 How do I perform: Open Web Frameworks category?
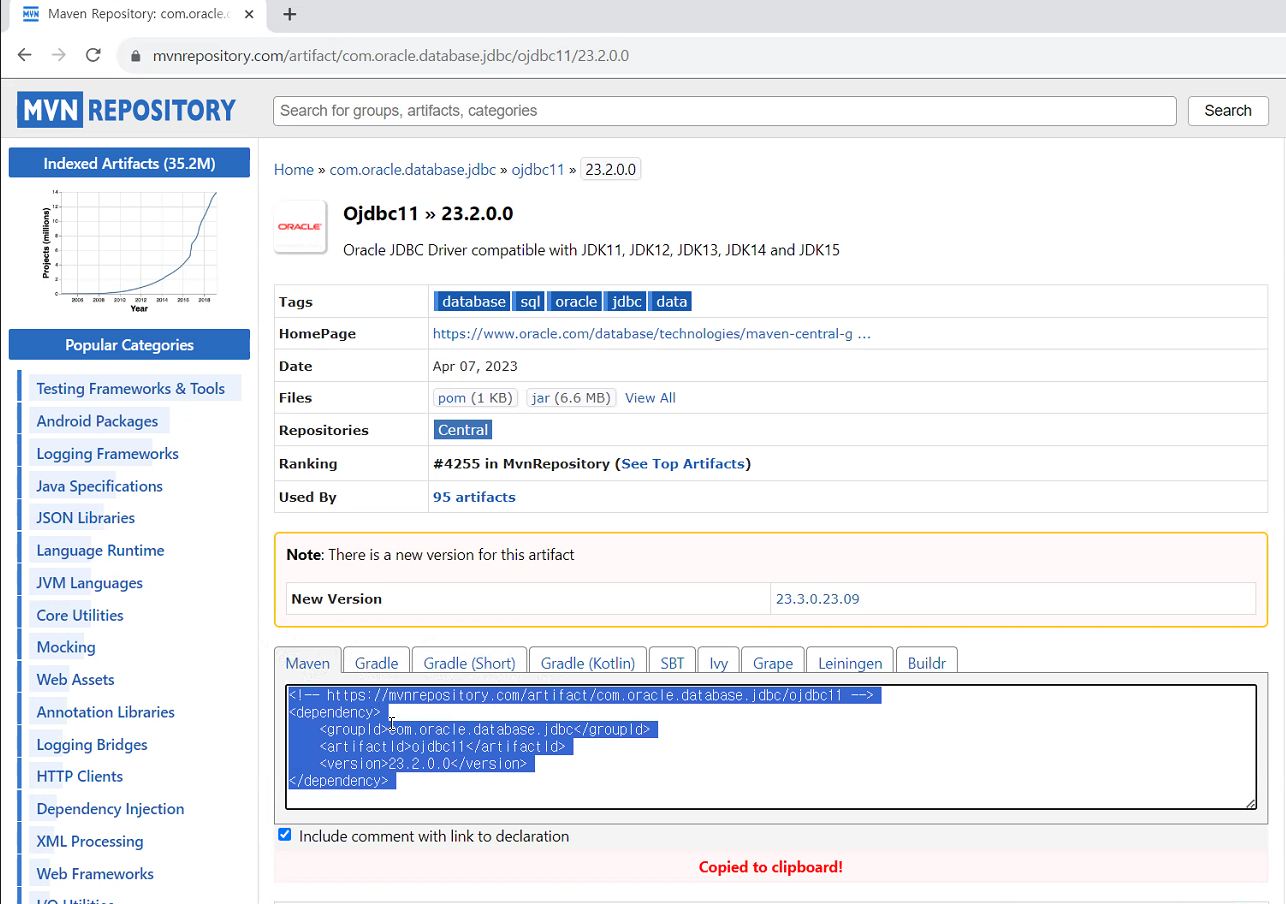(x=95, y=874)
